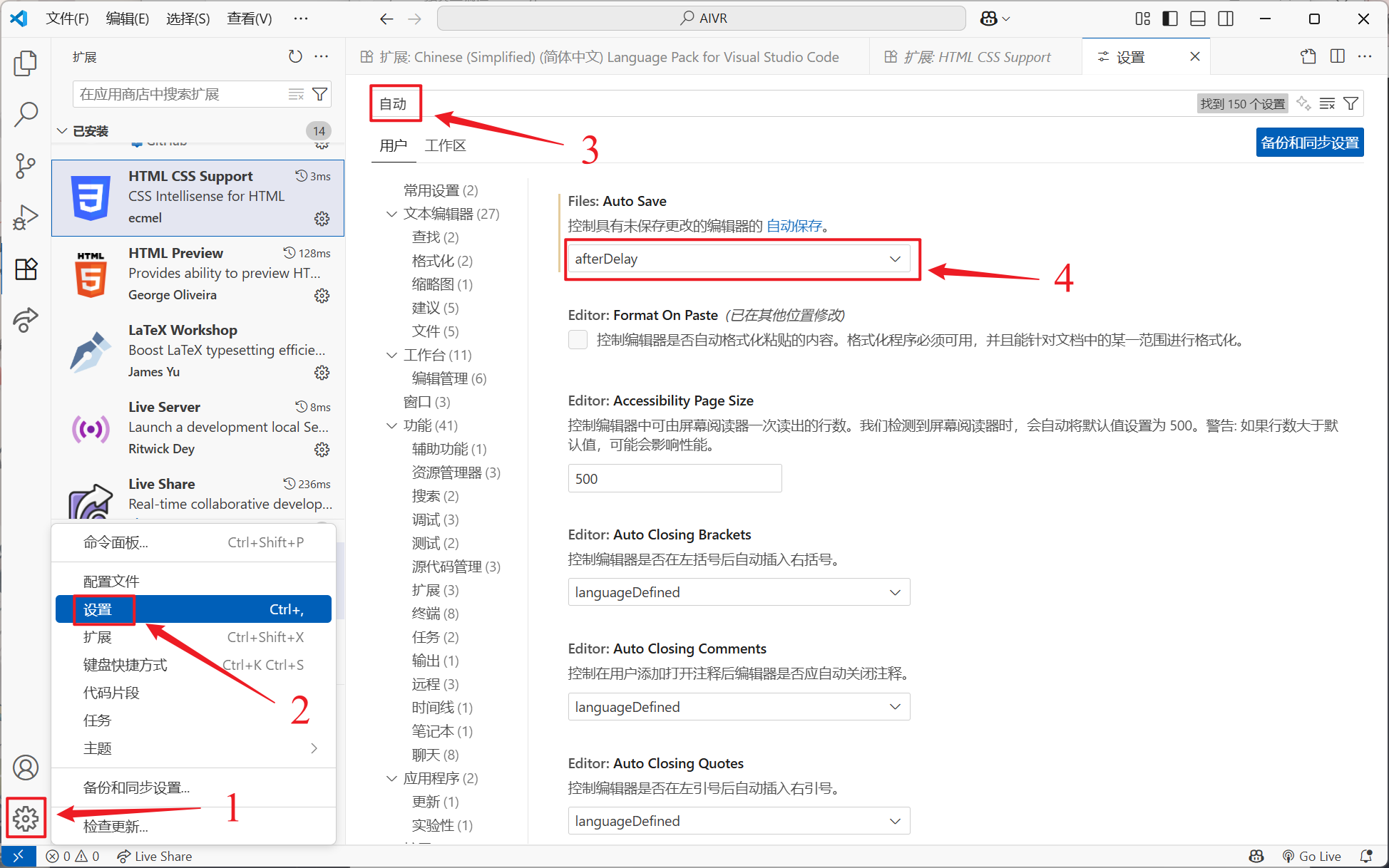
Task: Go back with the navigation arrow
Action: 386,19
